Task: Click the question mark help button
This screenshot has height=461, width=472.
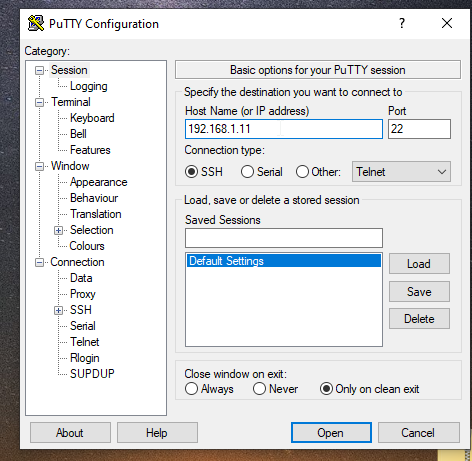Action: tap(402, 23)
